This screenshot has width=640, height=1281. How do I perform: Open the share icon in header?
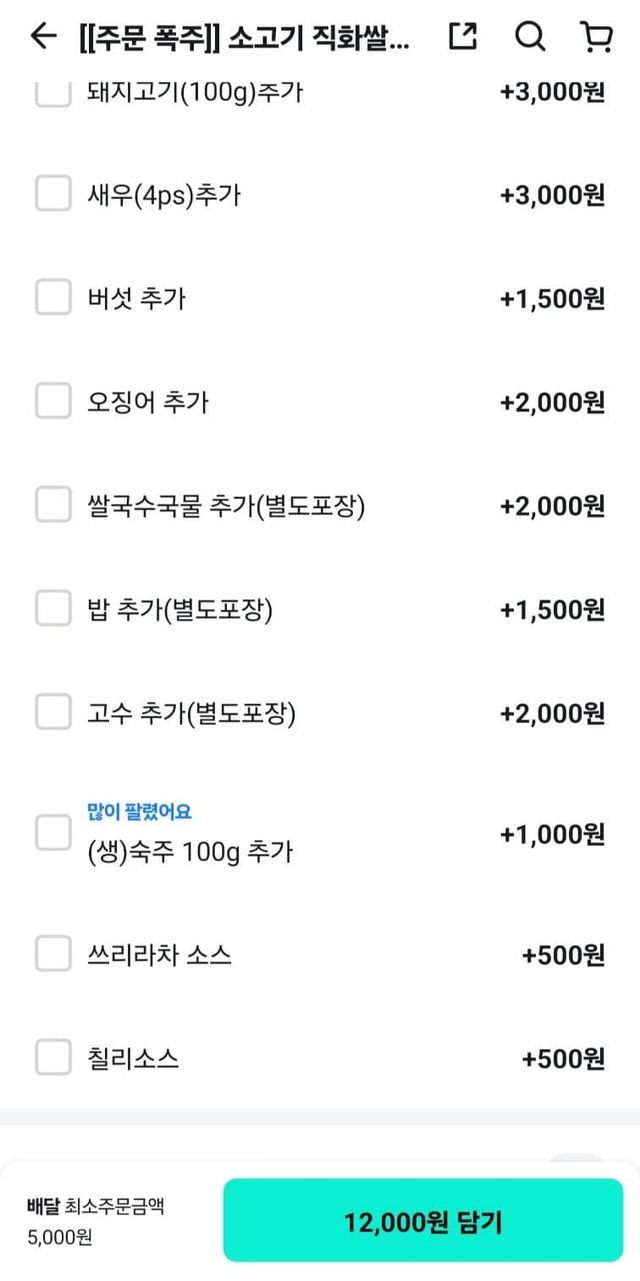[462, 37]
